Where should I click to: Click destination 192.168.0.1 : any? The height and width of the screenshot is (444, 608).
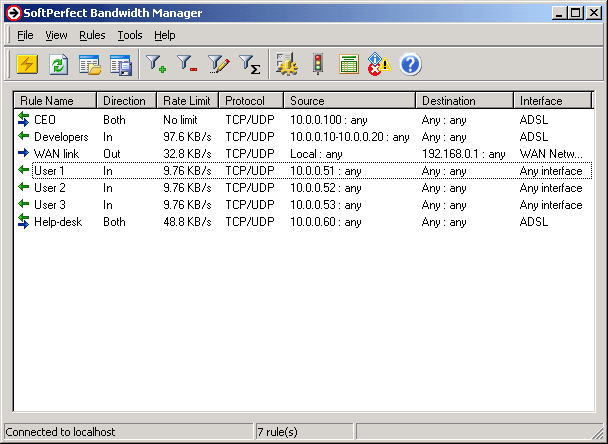click(x=463, y=154)
